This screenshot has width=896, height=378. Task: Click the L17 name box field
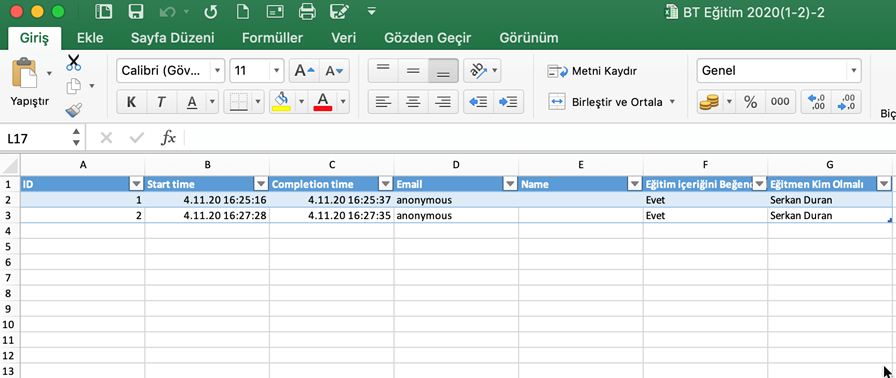[37, 138]
